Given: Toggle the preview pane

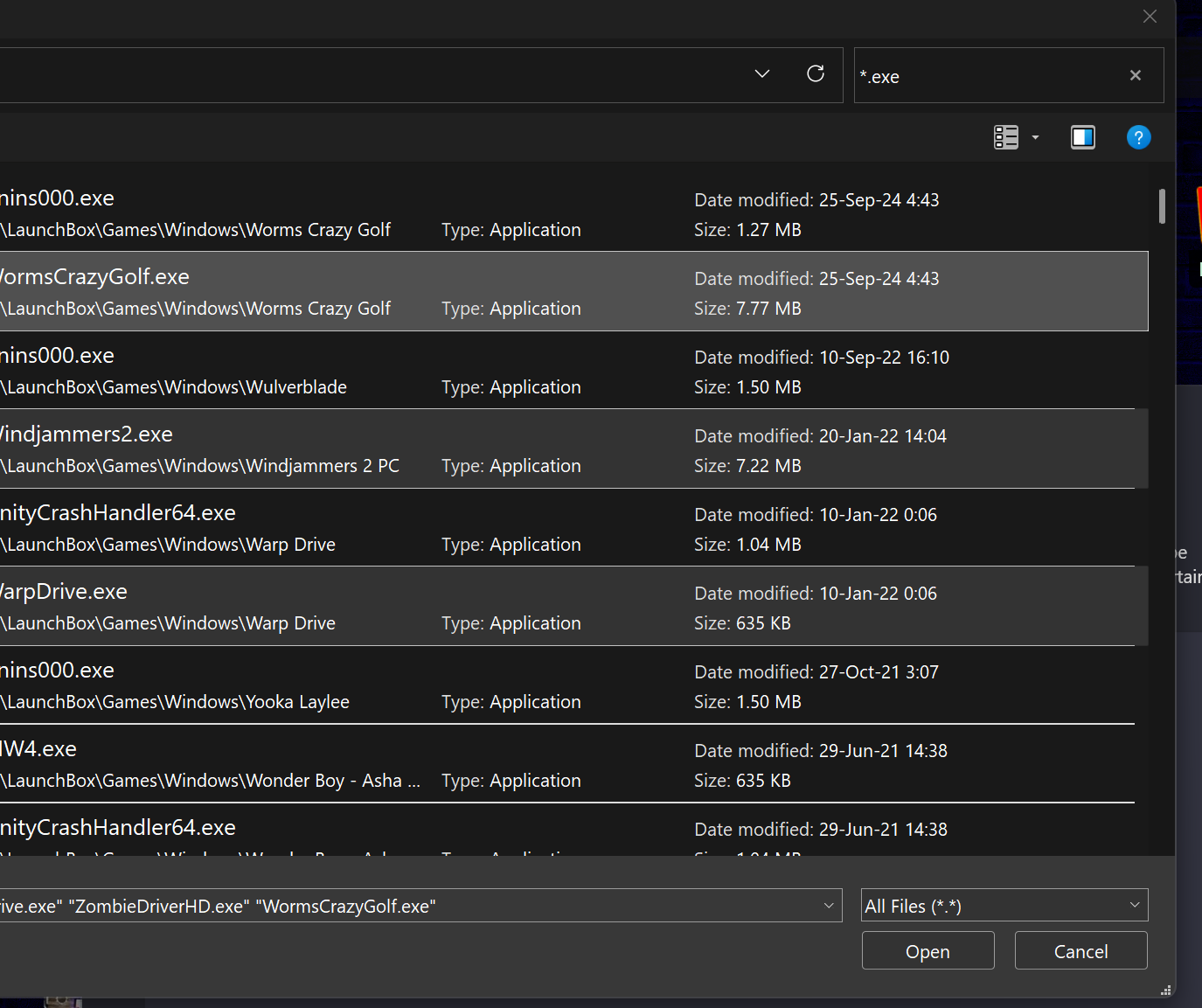Looking at the screenshot, I should coord(1083,137).
